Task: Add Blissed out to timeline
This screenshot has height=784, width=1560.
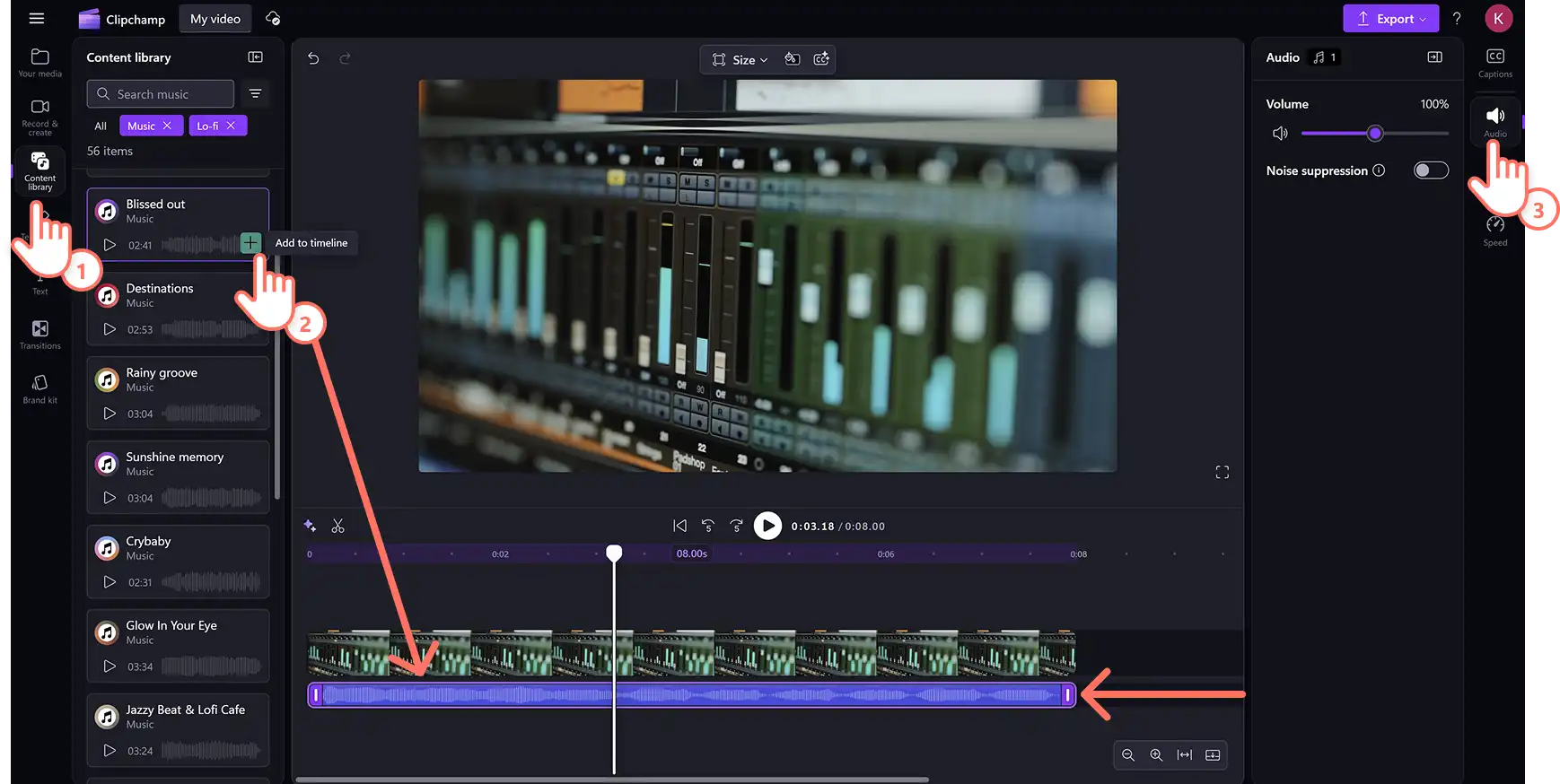Action: (250, 242)
